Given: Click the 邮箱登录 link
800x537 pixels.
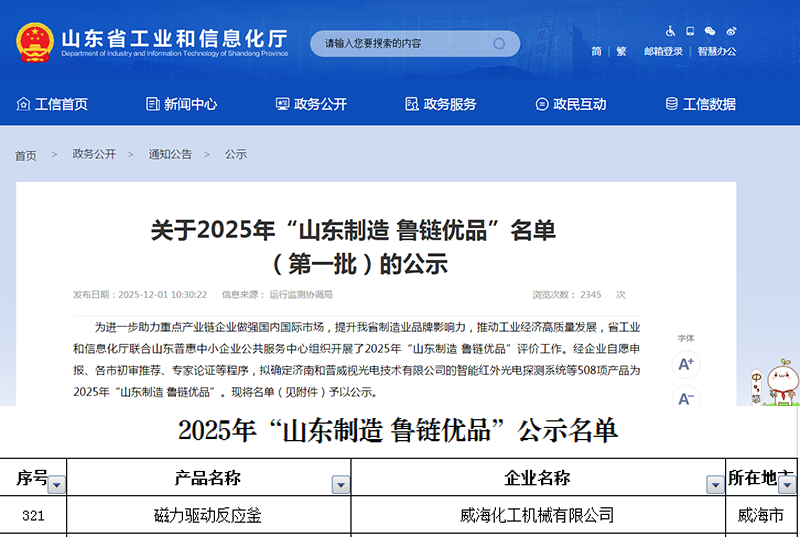Looking at the screenshot, I should (x=663, y=52).
